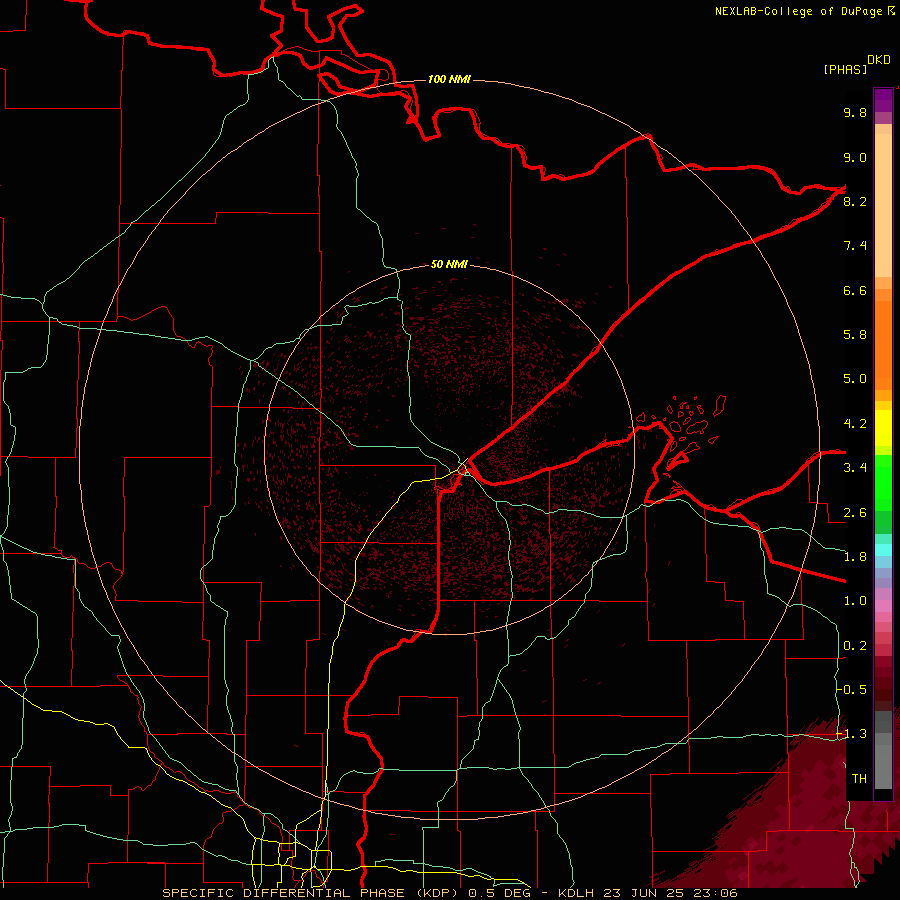Click the DKD unit label above scale

point(879,60)
